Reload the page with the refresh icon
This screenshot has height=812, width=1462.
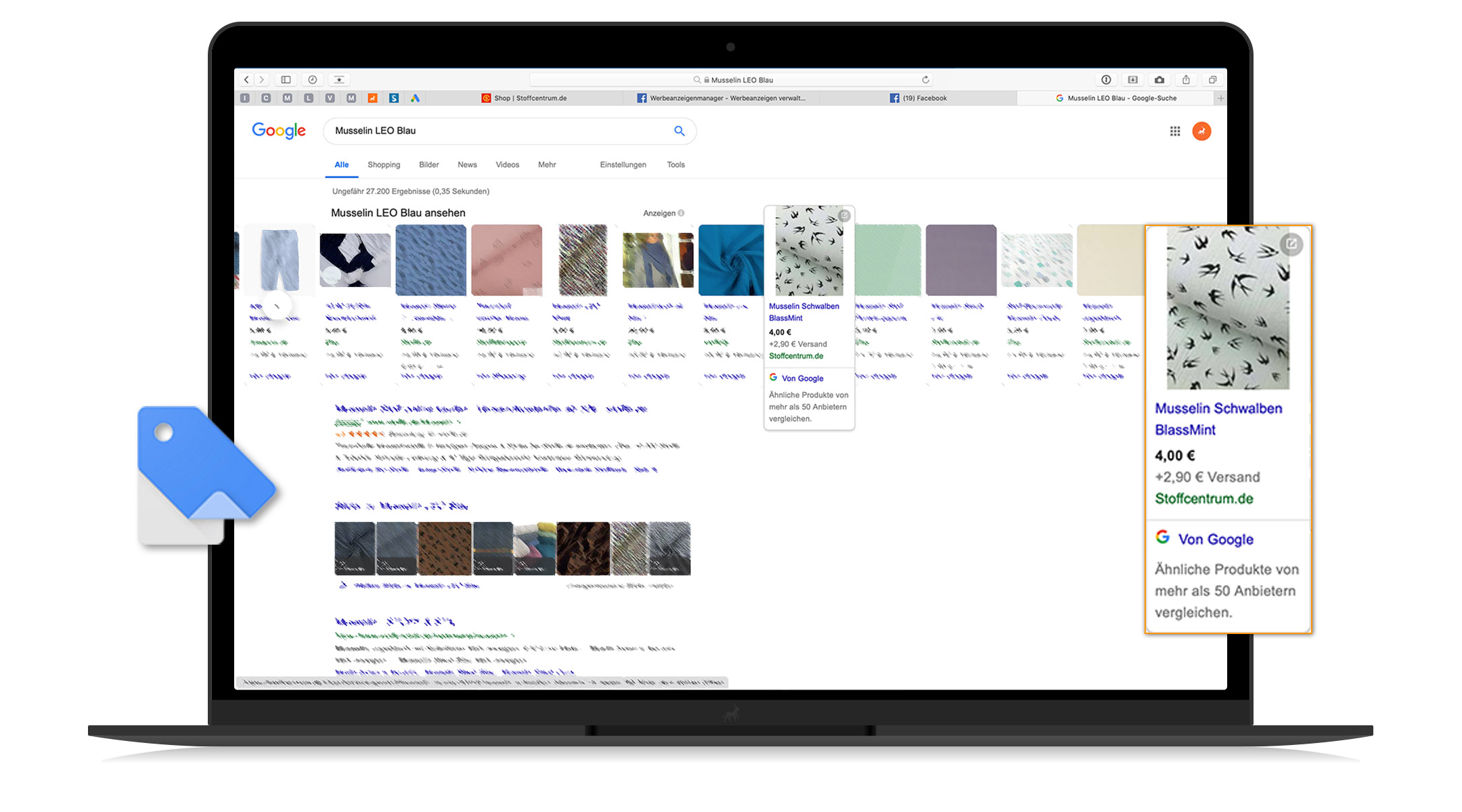[925, 80]
